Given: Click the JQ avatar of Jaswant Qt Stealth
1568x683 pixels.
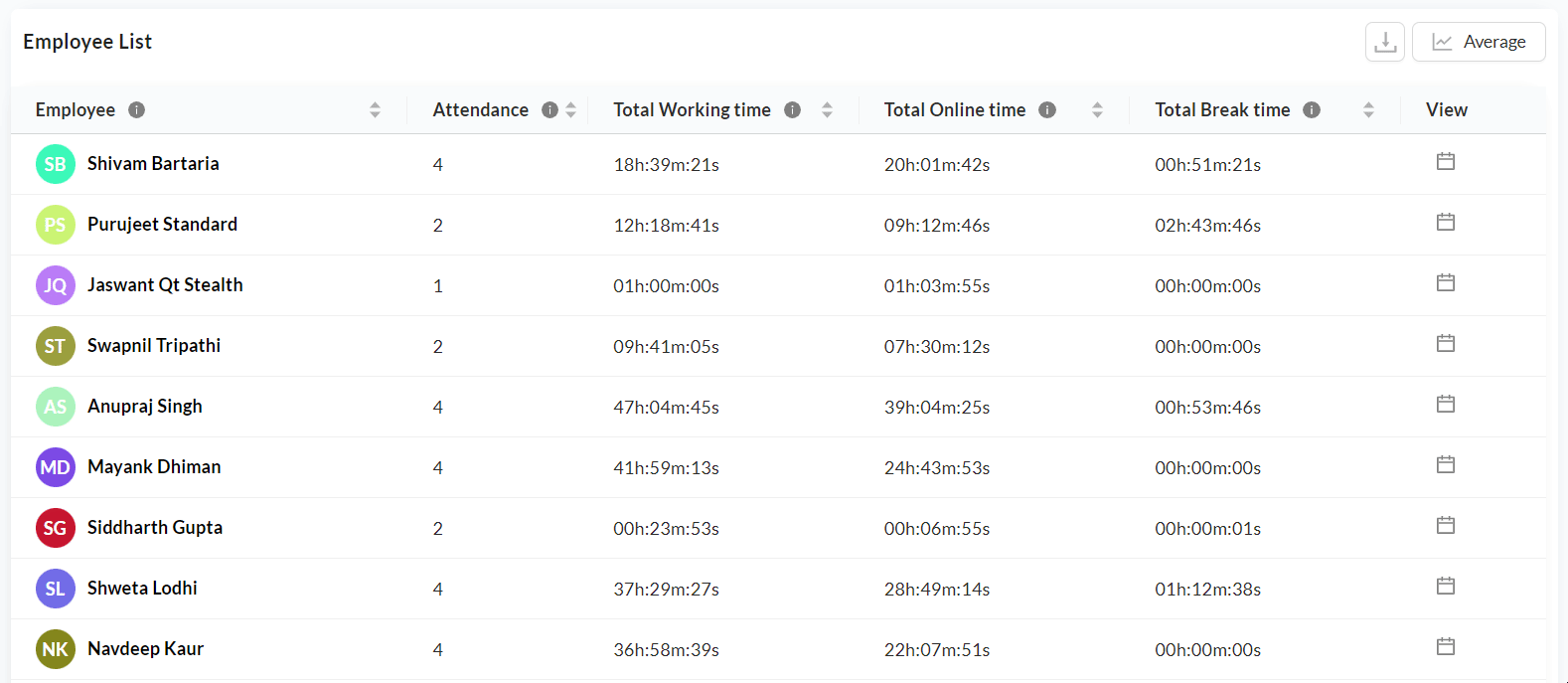Looking at the screenshot, I should pyautogui.click(x=56, y=285).
